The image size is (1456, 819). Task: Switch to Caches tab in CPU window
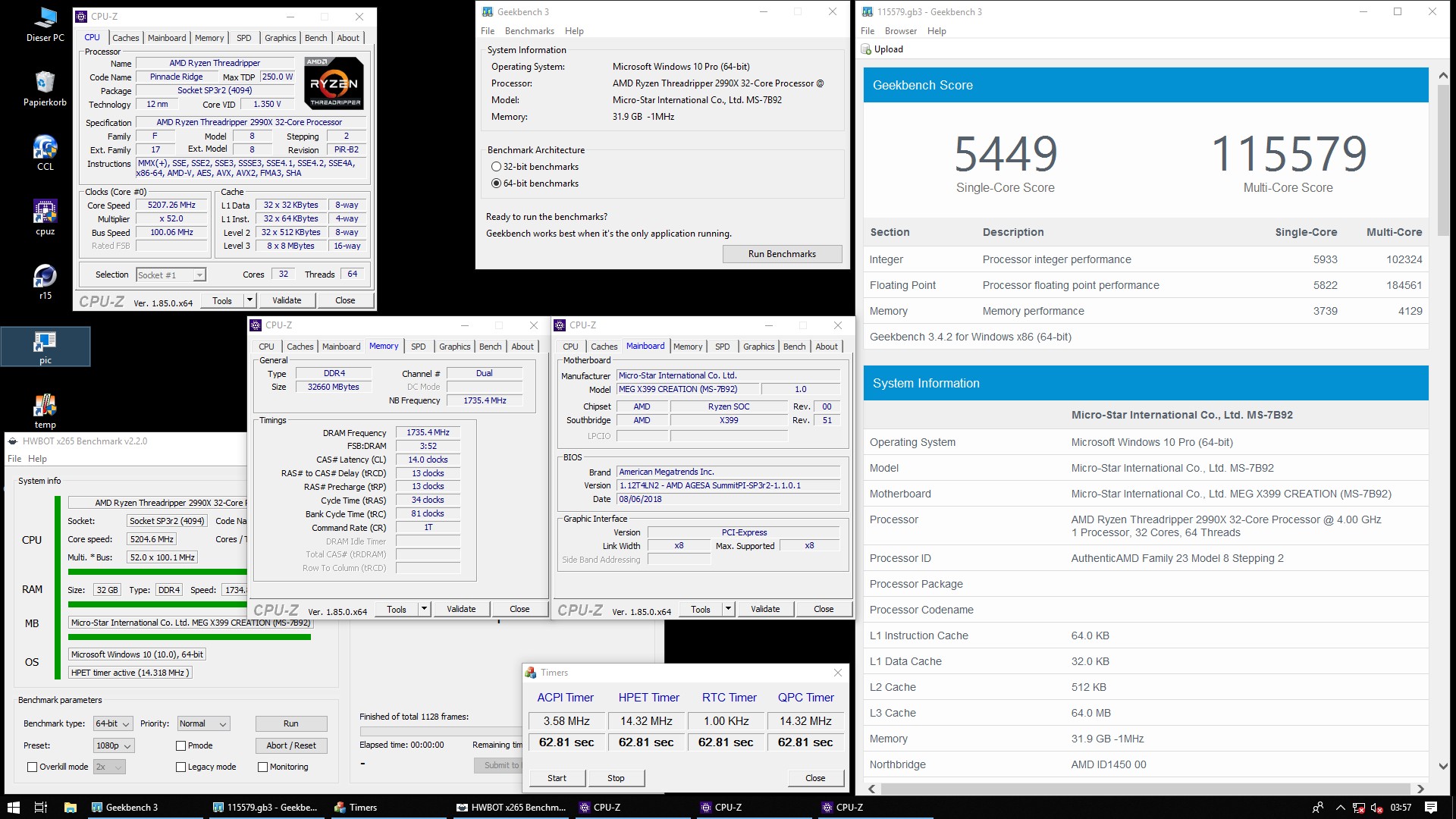click(126, 38)
